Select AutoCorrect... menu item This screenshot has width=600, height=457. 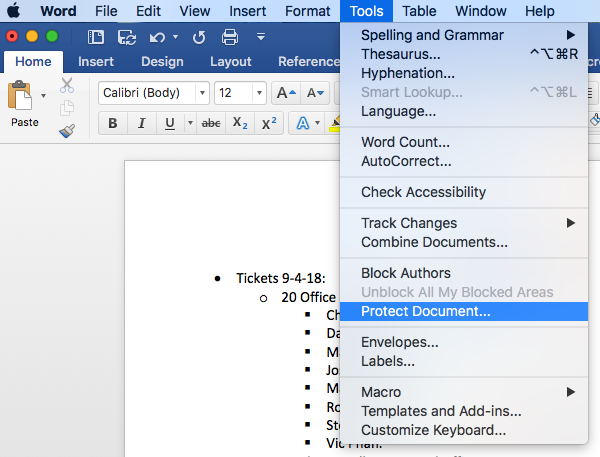click(x=464, y=161)
